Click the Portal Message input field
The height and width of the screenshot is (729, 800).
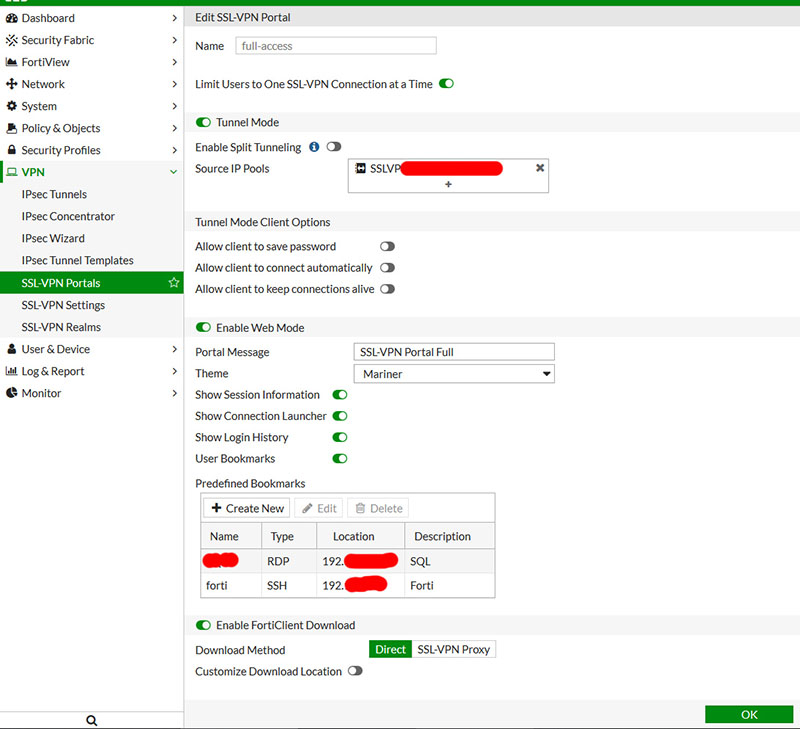tap(454, 352)
